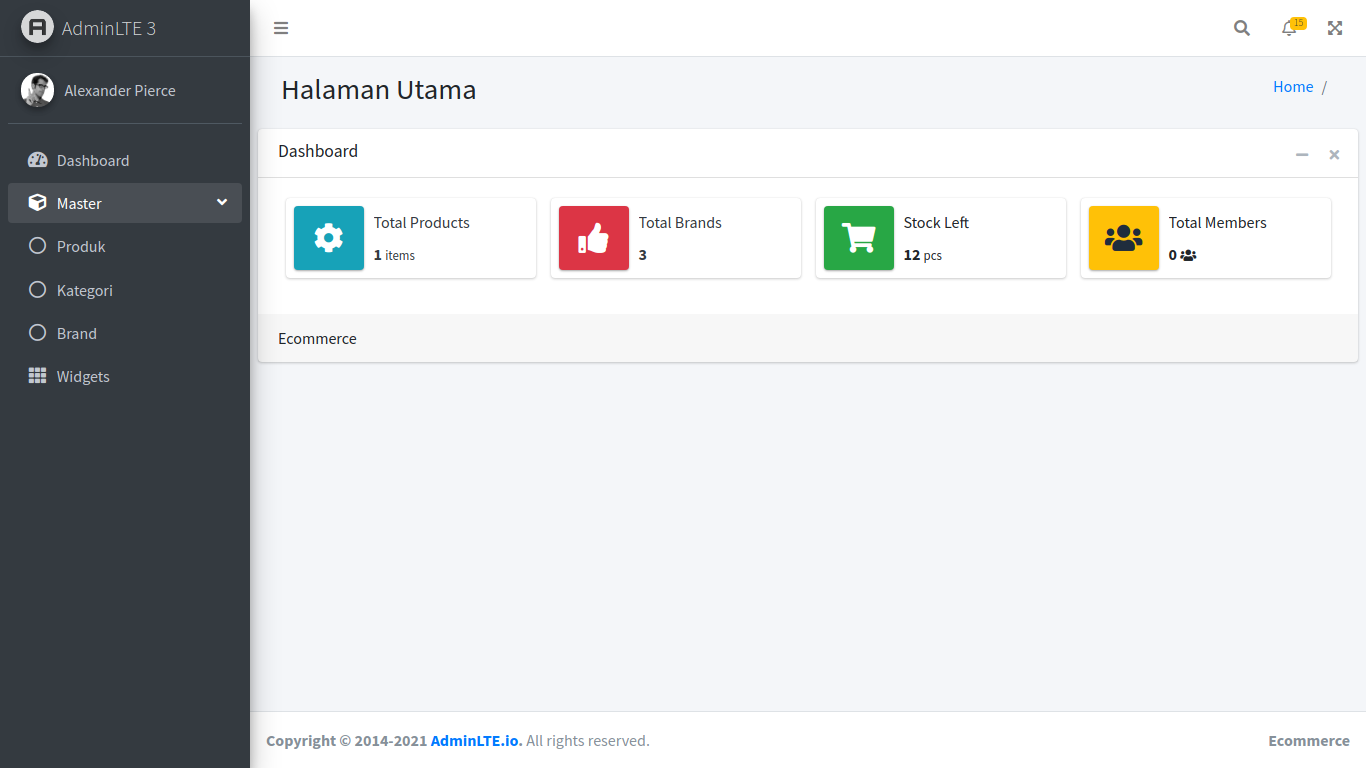
Task: Click the teal gear Total Products icon
Action: click(x=329, y=238)
